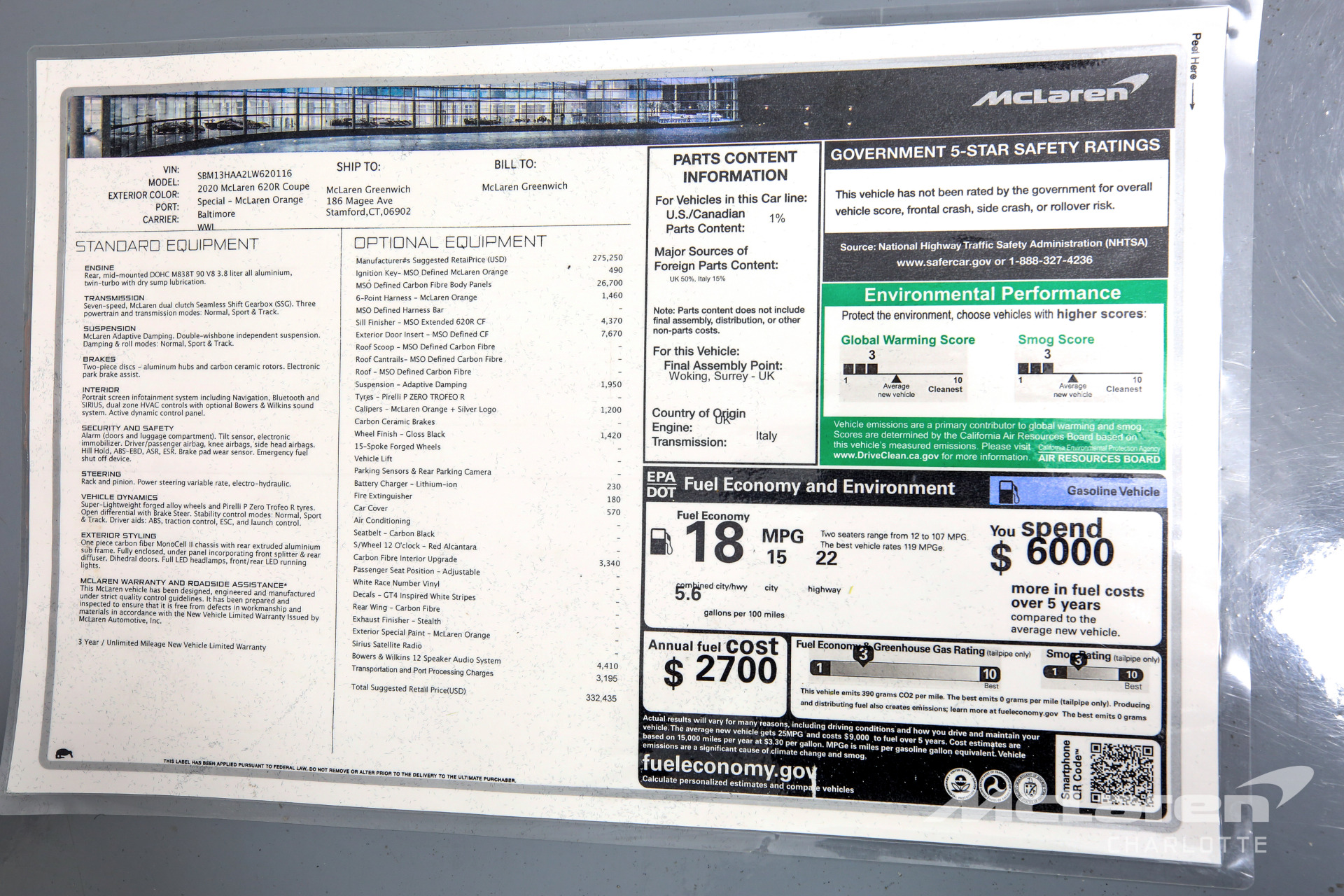This screenshot has height=896, width=1344.
Task: Click the DOT triskelion seal
Action: point(996,787)
